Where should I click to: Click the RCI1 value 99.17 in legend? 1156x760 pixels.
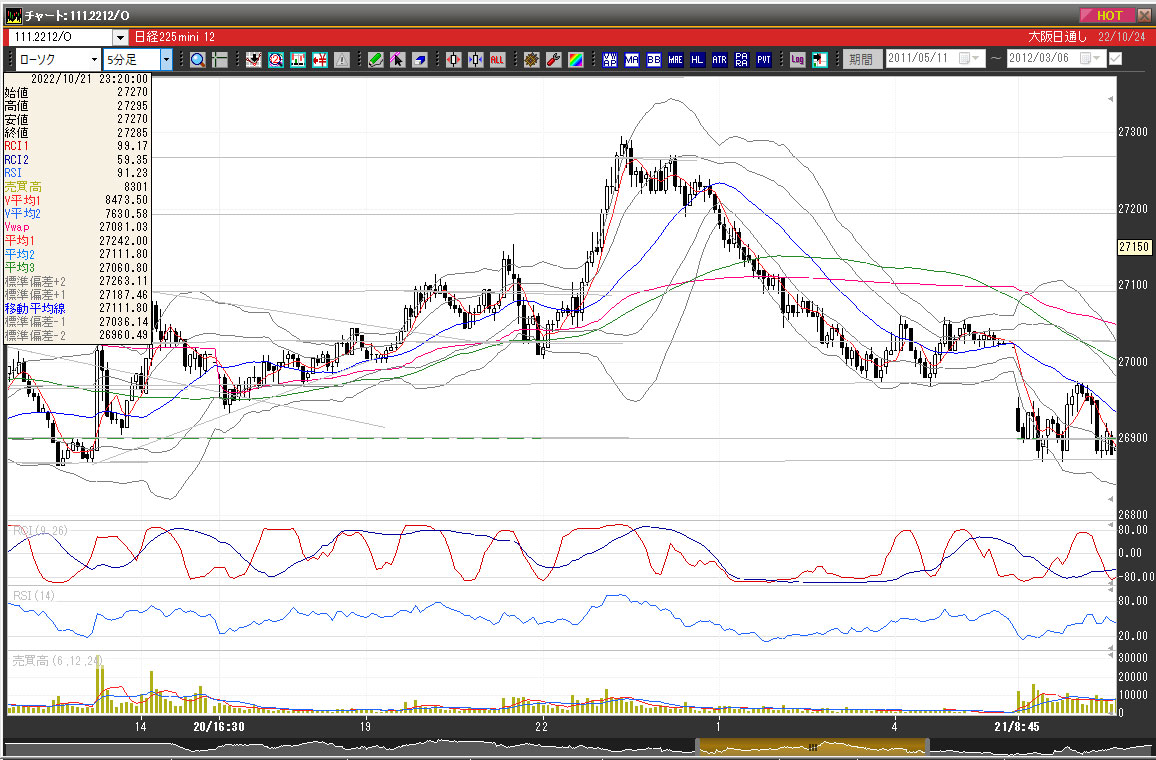133,147
